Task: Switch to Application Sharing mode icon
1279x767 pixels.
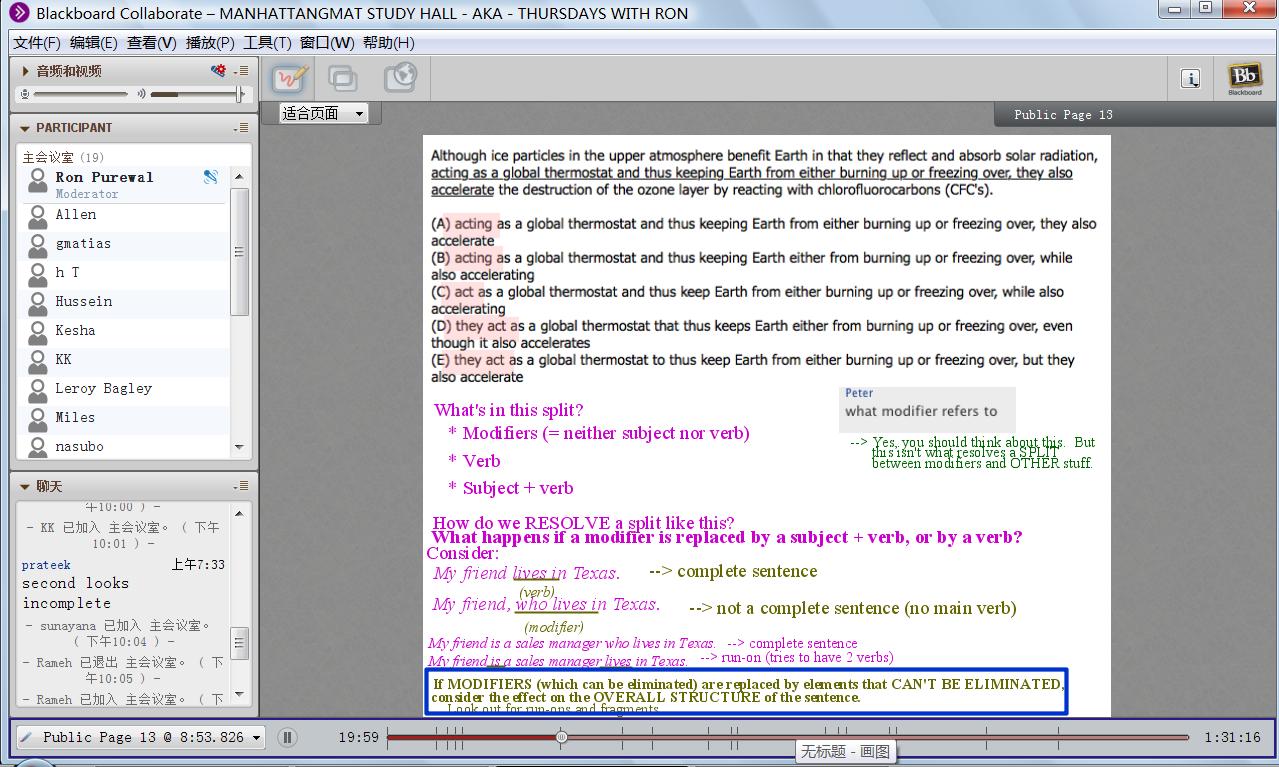Action: click(x=343, y=78)
